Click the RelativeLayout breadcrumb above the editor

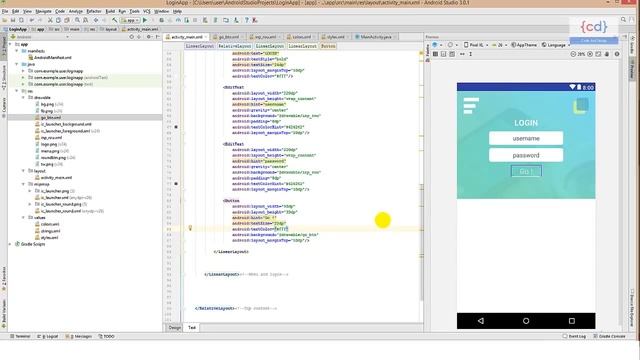tap(235, 46)
